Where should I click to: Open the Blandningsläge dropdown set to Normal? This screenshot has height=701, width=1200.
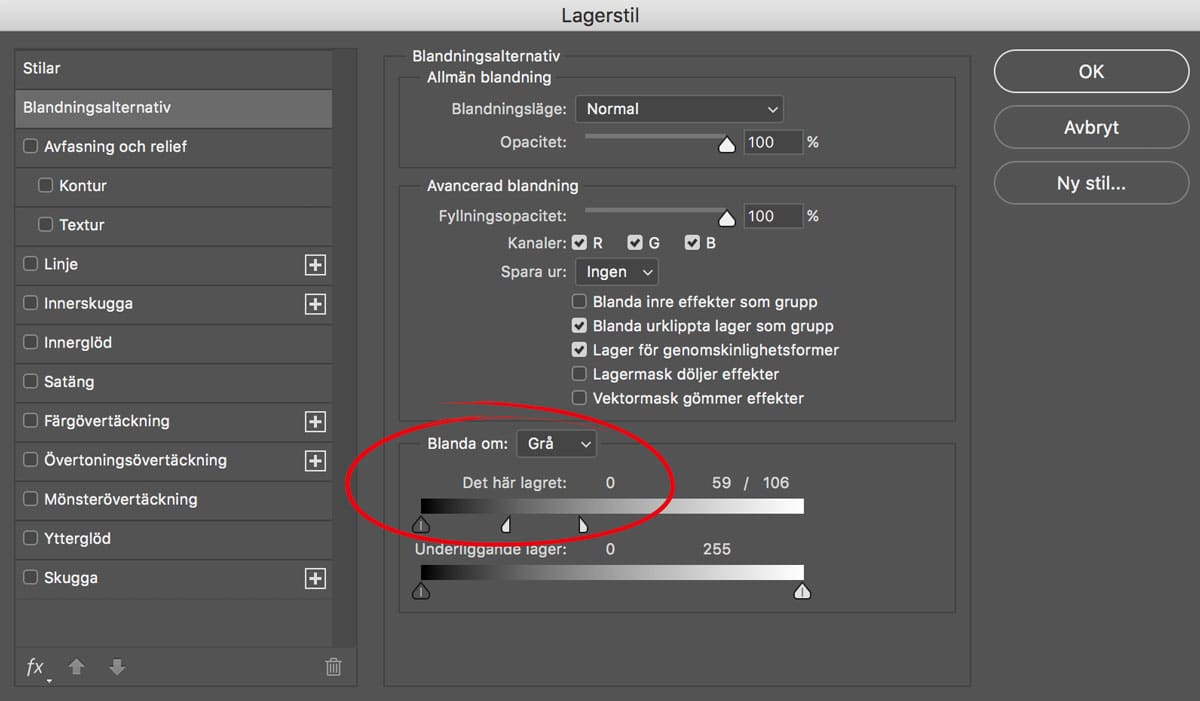(x=680, y=109)
